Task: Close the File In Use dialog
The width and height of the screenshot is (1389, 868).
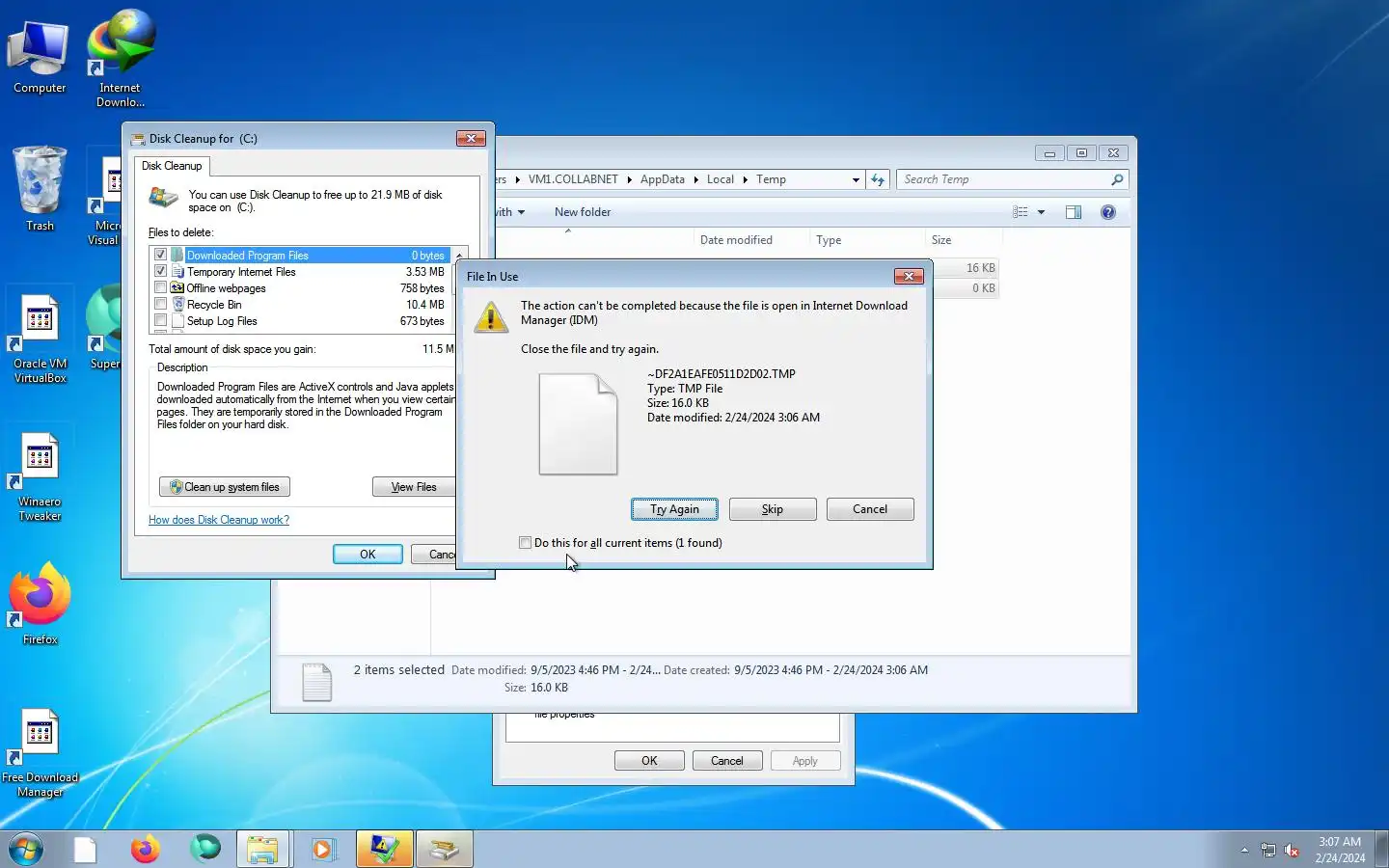Action: point(909,277)
